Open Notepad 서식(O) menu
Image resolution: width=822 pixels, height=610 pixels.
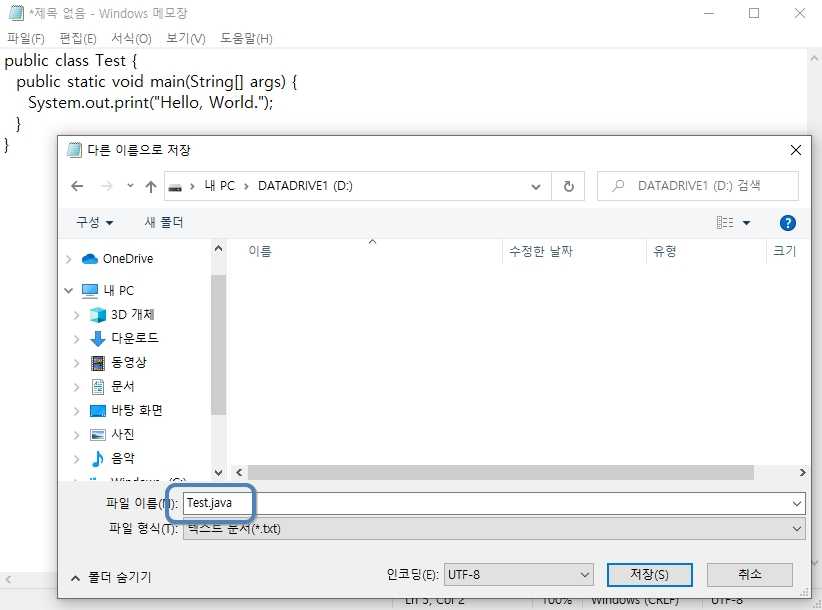point(131,38)
